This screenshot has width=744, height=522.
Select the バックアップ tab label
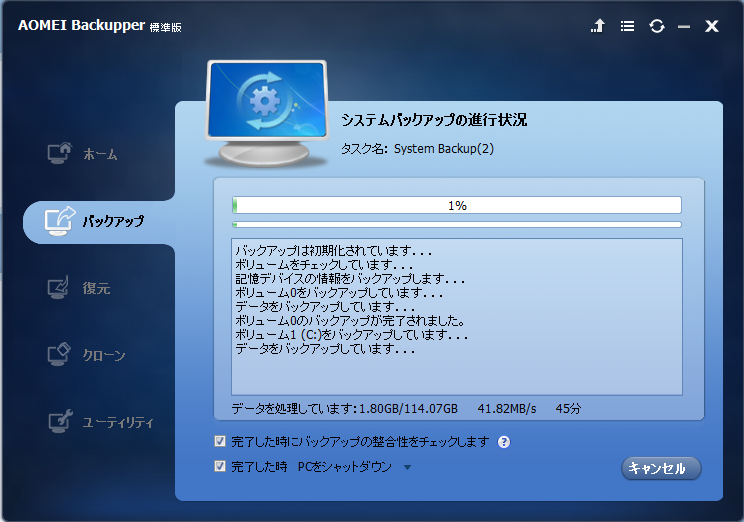[x=113, y=221]
